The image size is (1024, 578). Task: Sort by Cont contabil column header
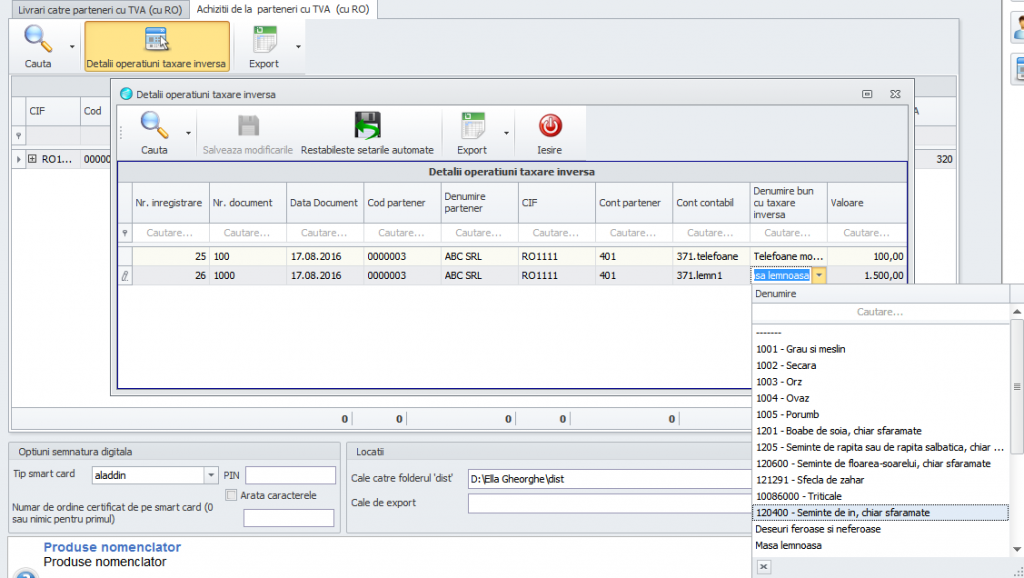tap(711, 202)
